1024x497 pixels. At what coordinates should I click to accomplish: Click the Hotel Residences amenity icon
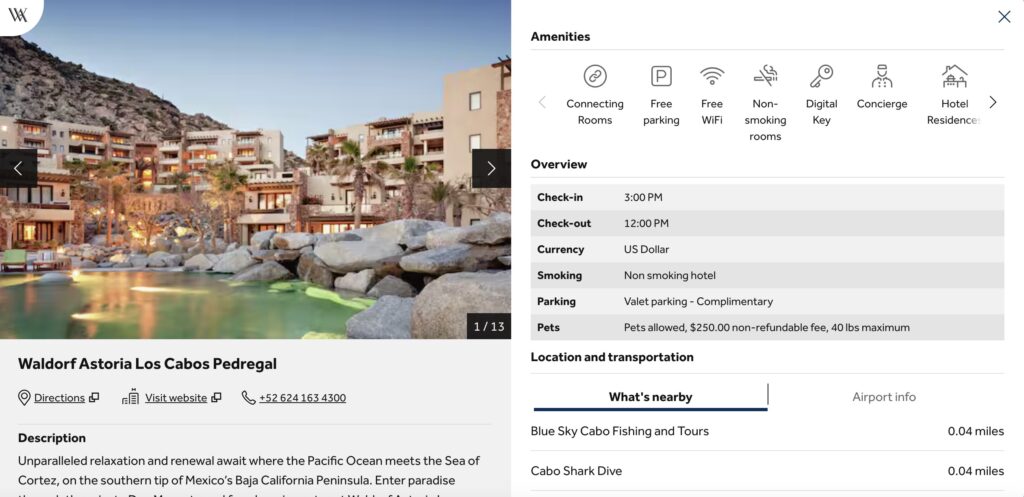click(x=954, y=76)
